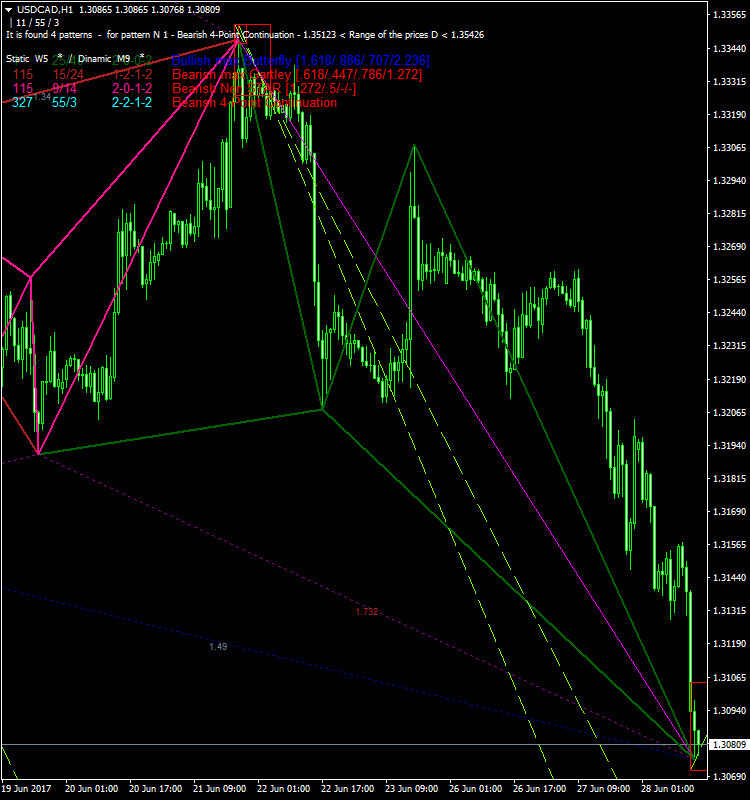Image resolution: width=750 pixels, height=800 pixels.
Task: Click the cyan 2-2-1-2 pattern code
Action: pyautogui.click(x=131, y=103)
